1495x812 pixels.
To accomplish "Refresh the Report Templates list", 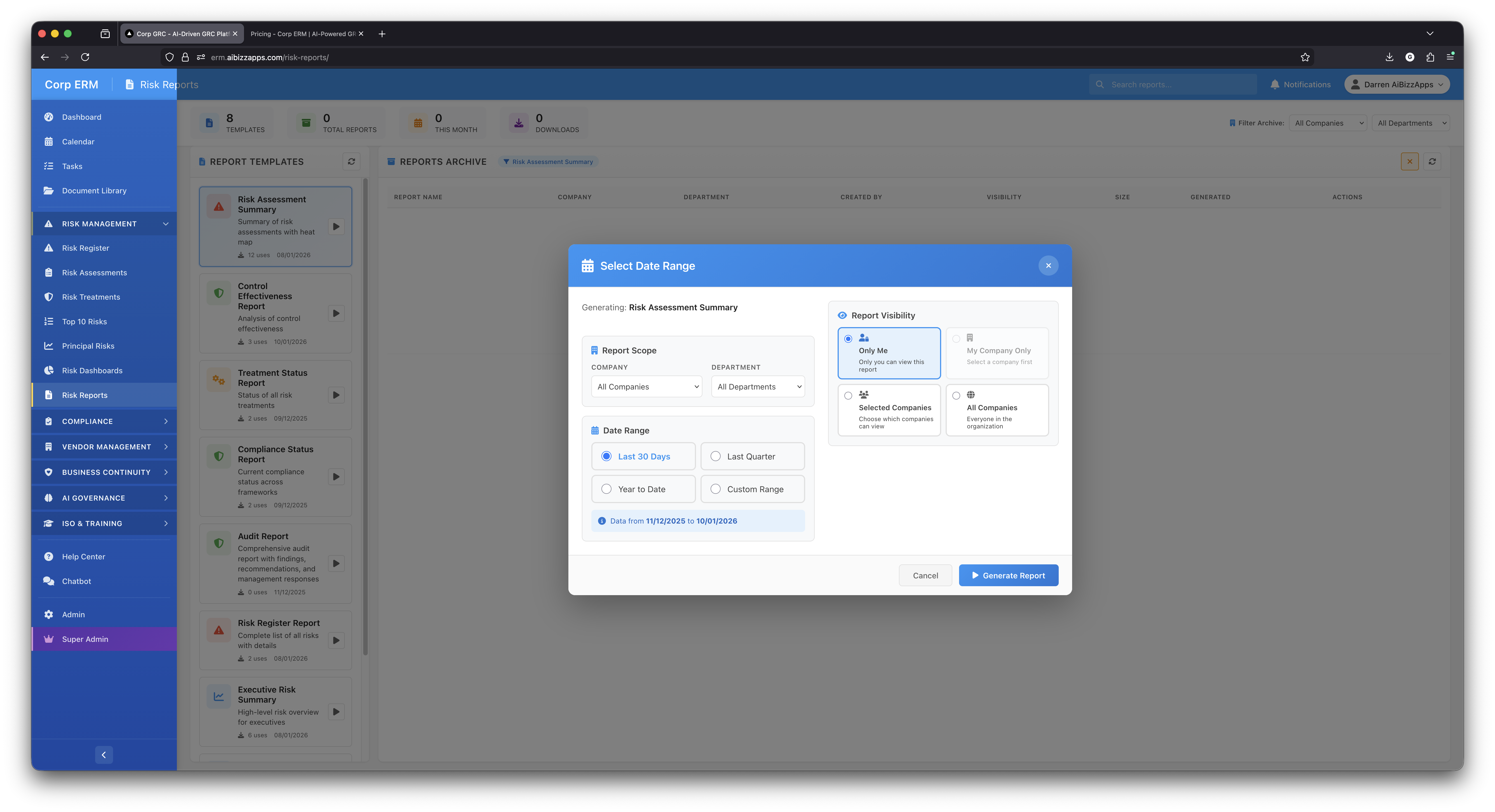I will click(x=351, y=161).
